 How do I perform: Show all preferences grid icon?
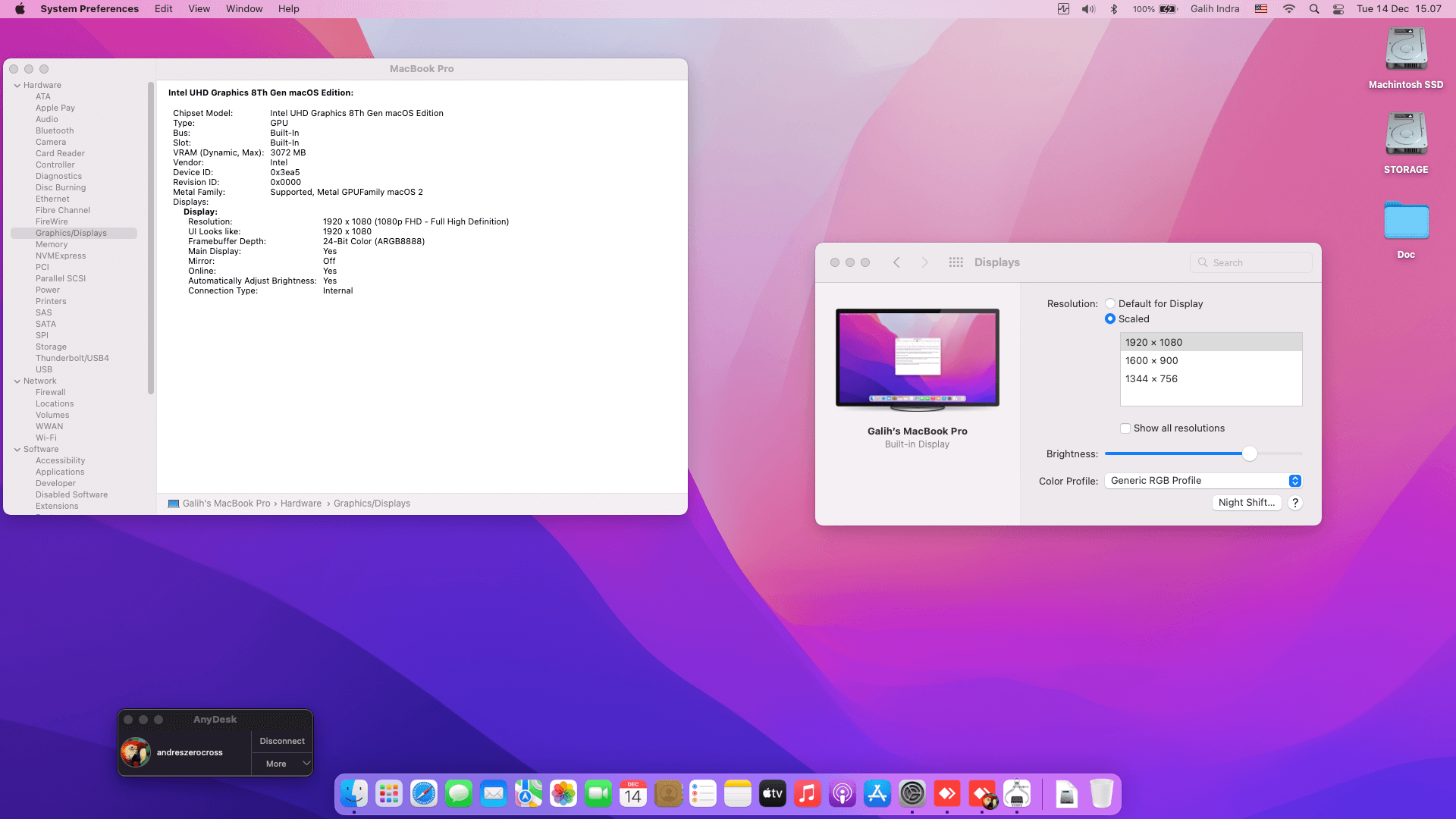[x=955, y=262]
